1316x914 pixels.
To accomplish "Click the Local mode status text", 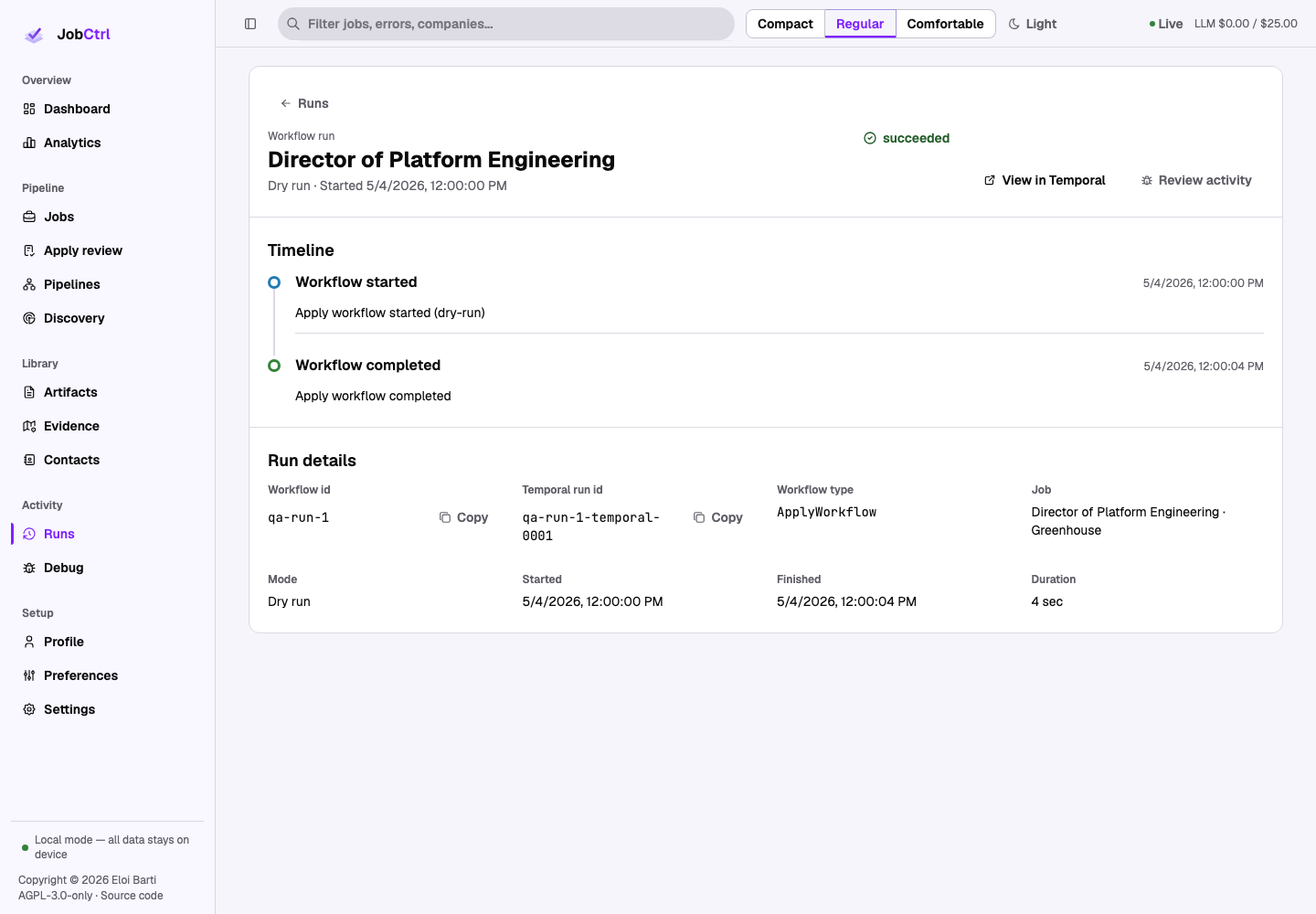I will click(x=111, y=847).
